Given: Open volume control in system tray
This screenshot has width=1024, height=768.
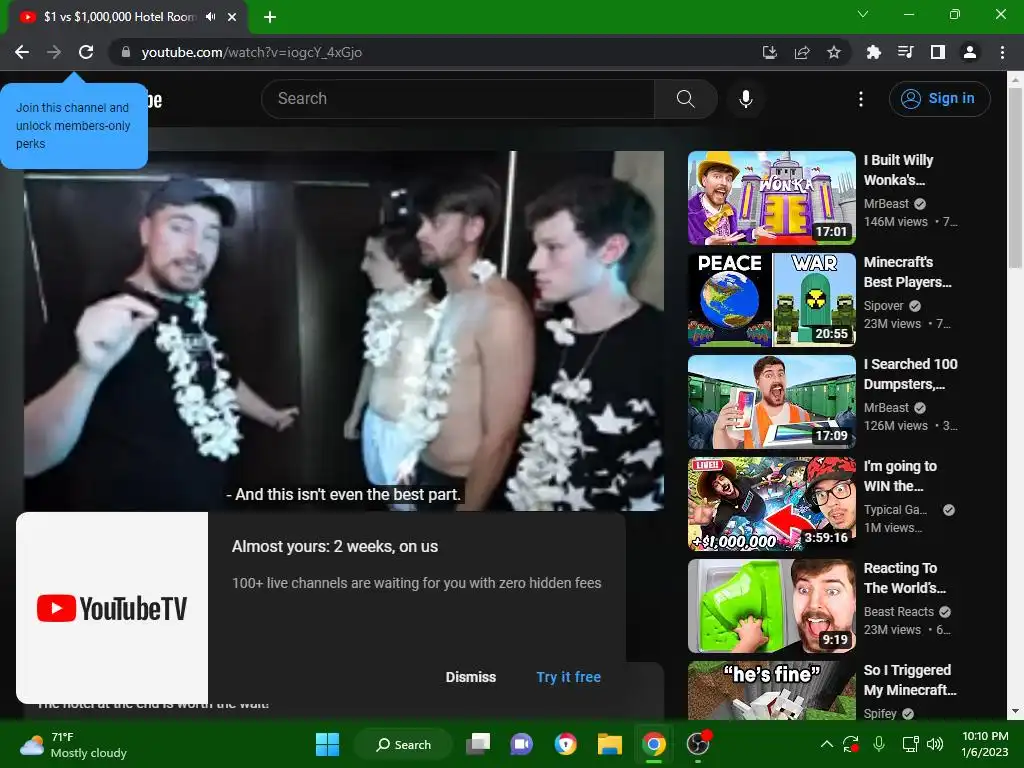Looking at the screenshot, I should (935, 744).
